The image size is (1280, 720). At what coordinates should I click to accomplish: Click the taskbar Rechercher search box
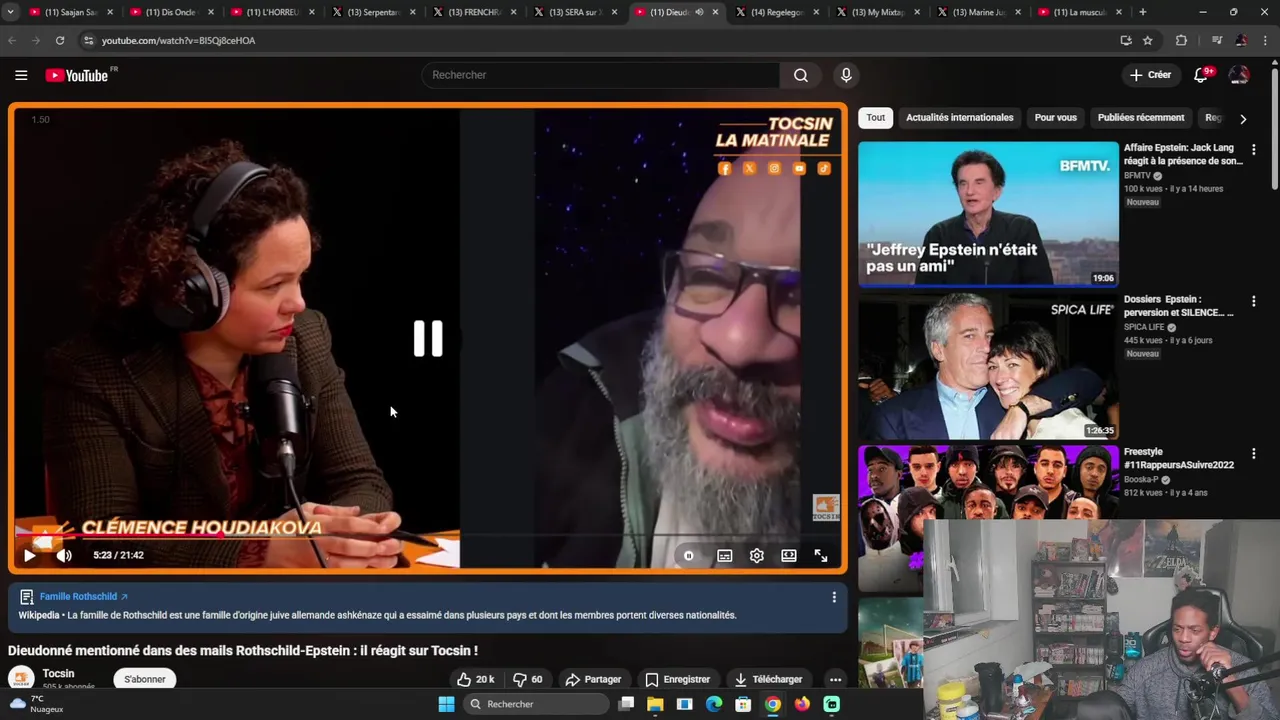[538, 704]
